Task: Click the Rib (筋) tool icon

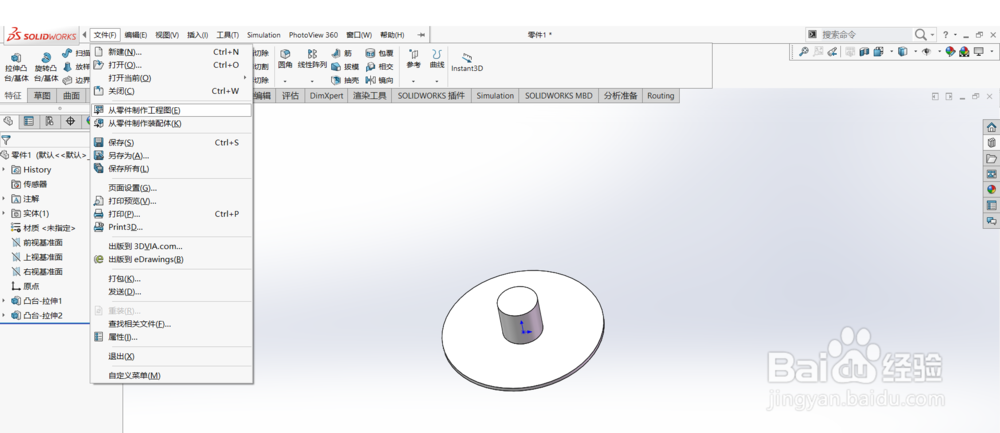Action: 335,54
